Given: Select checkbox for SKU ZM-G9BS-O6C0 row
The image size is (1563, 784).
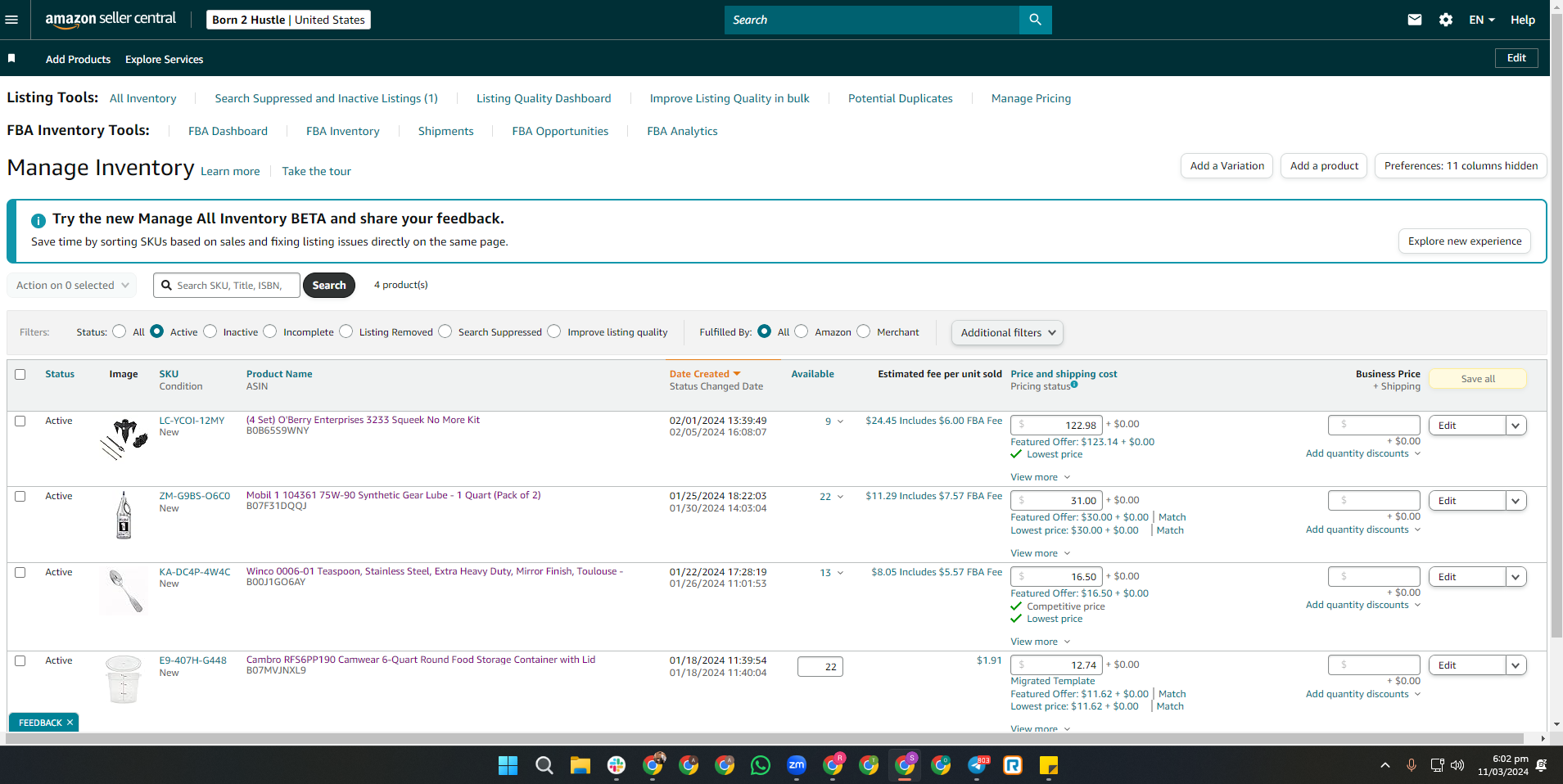Looking at the screenshot, I should click(x=20, y=496).
